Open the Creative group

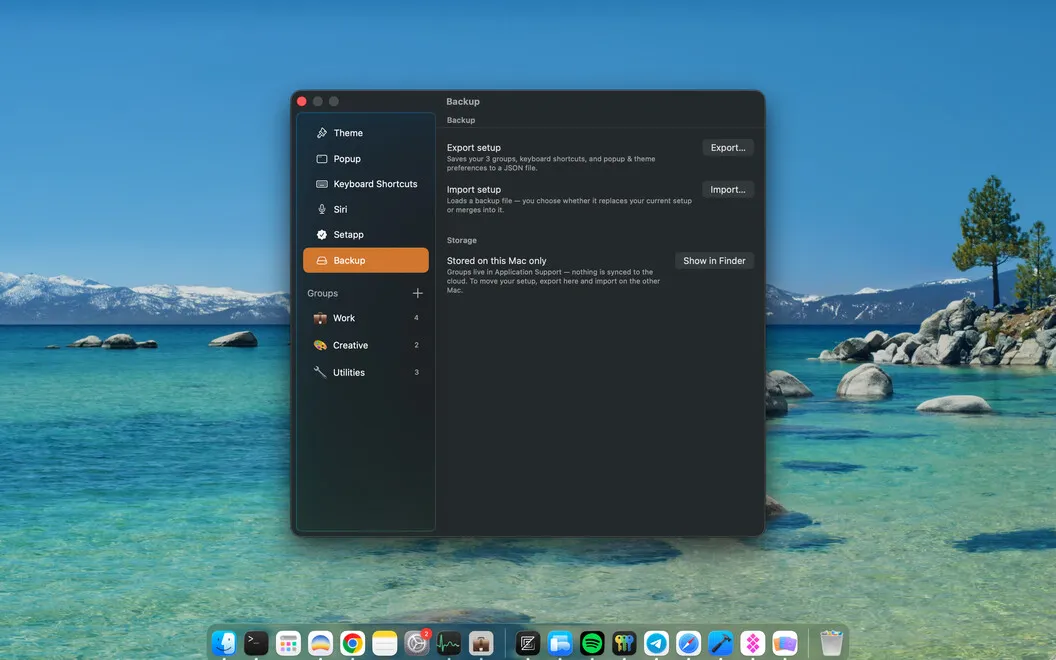(x=366, y=345)
